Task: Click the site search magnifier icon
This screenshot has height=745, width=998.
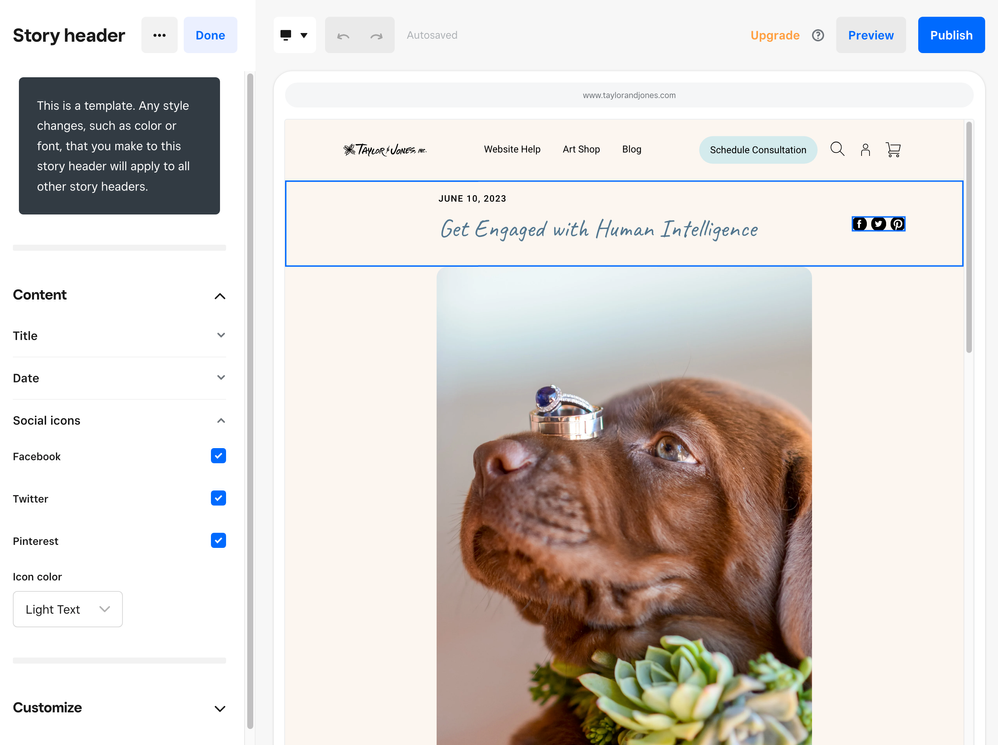Action: 837,149
